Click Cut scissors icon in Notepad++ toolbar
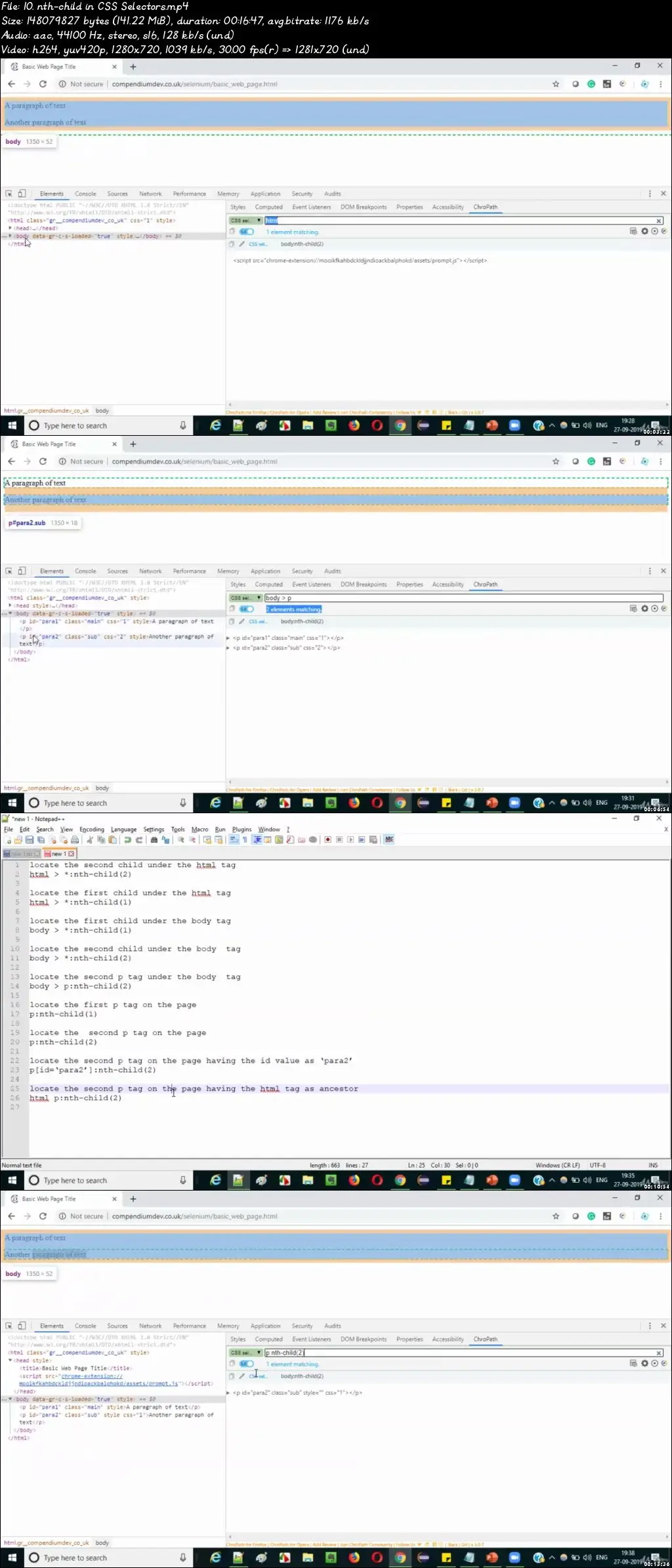This screenshot has width=672, height=1568. pyautogui.click(x=90, y=839)
